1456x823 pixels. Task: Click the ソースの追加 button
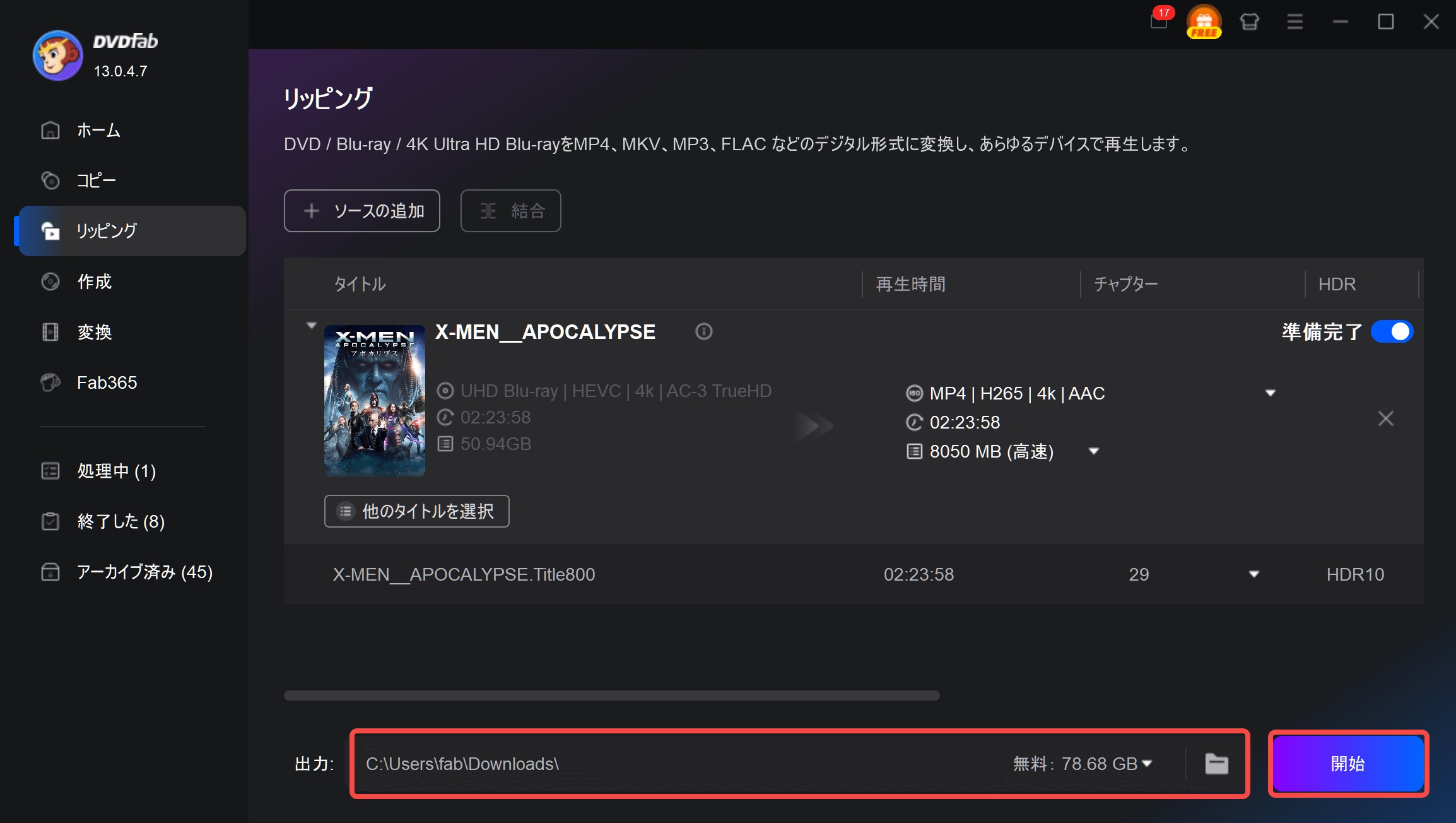pyautogui.click(x=362, y=211)
